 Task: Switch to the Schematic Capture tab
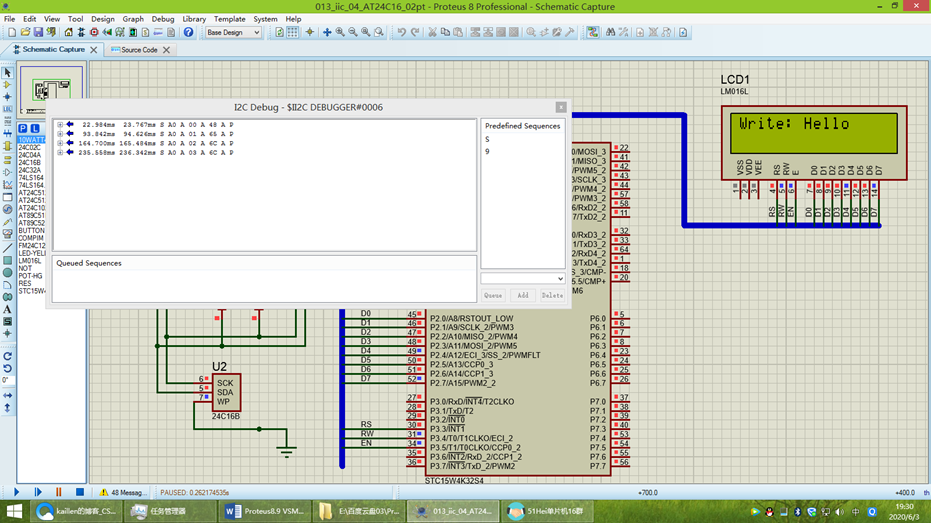53,50
